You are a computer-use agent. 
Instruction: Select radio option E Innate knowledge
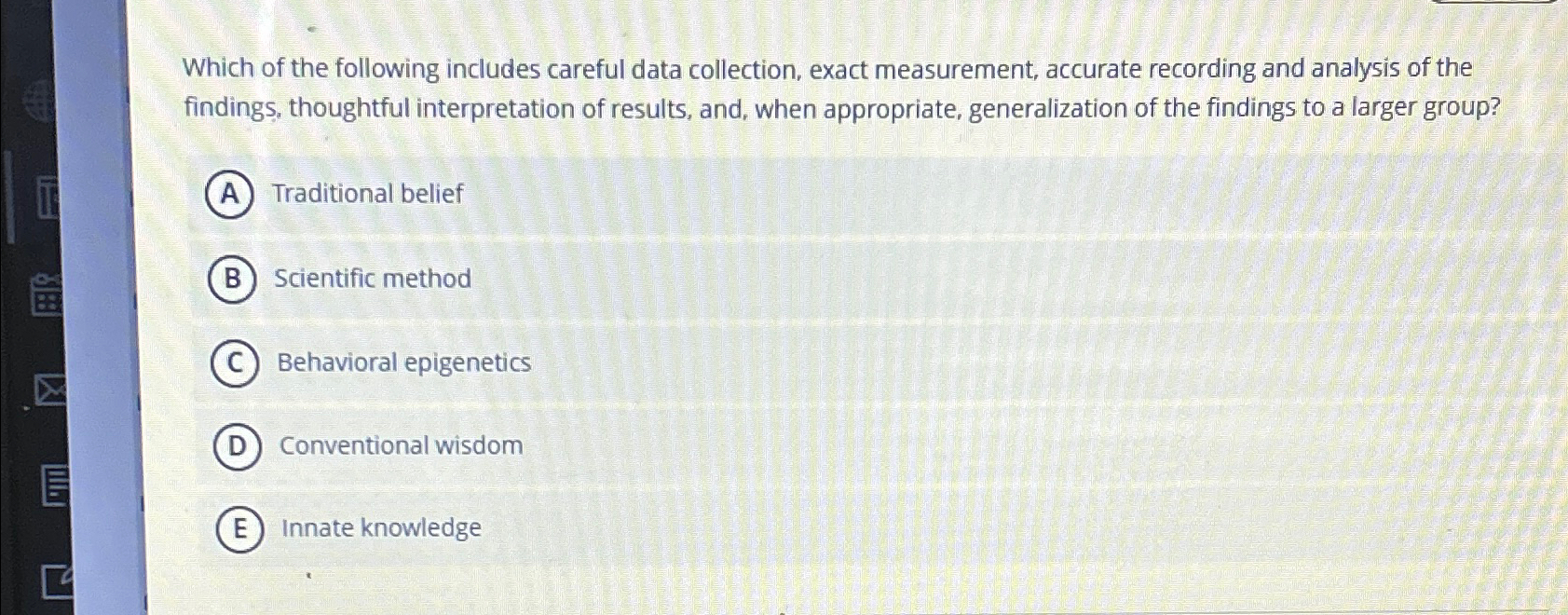pos(240,528)
